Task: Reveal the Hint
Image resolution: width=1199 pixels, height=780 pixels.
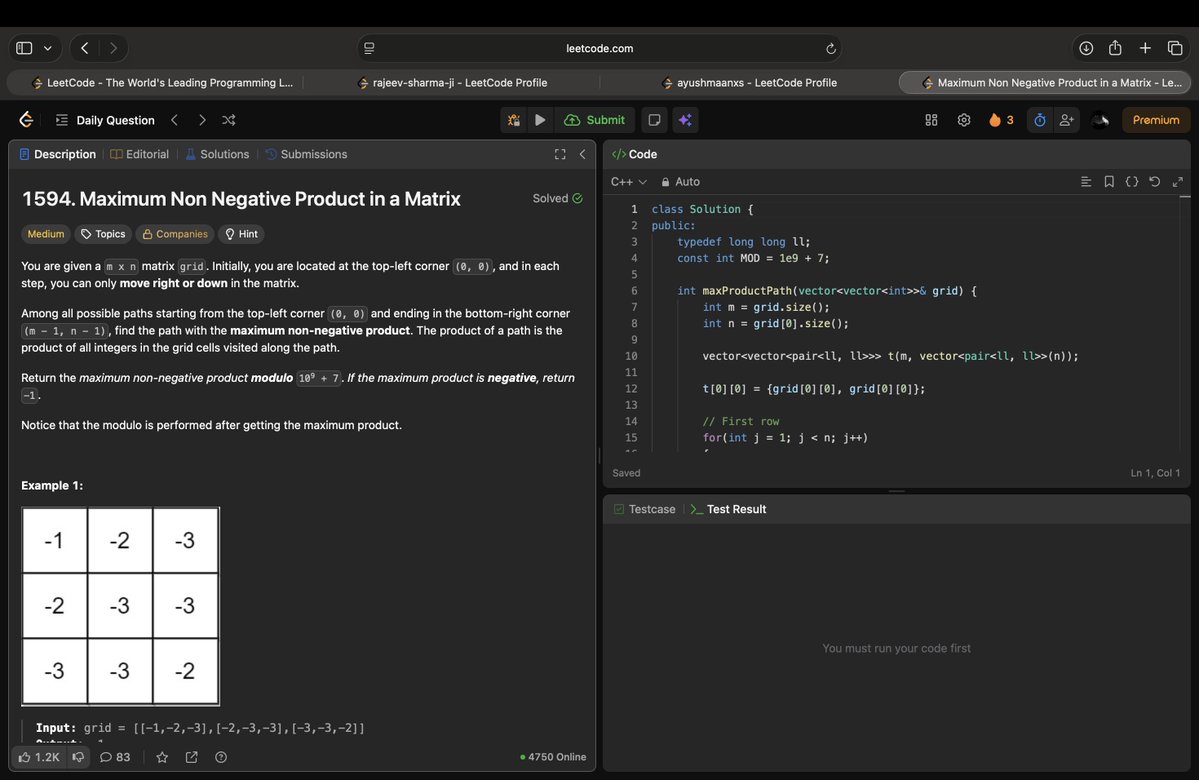Action: pos(242,234)
